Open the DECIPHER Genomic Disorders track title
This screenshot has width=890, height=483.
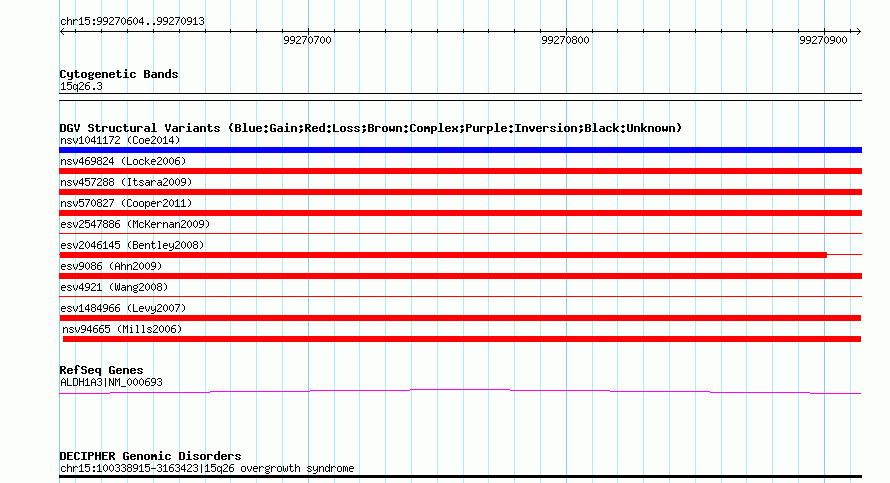click(x=150, y=456)
